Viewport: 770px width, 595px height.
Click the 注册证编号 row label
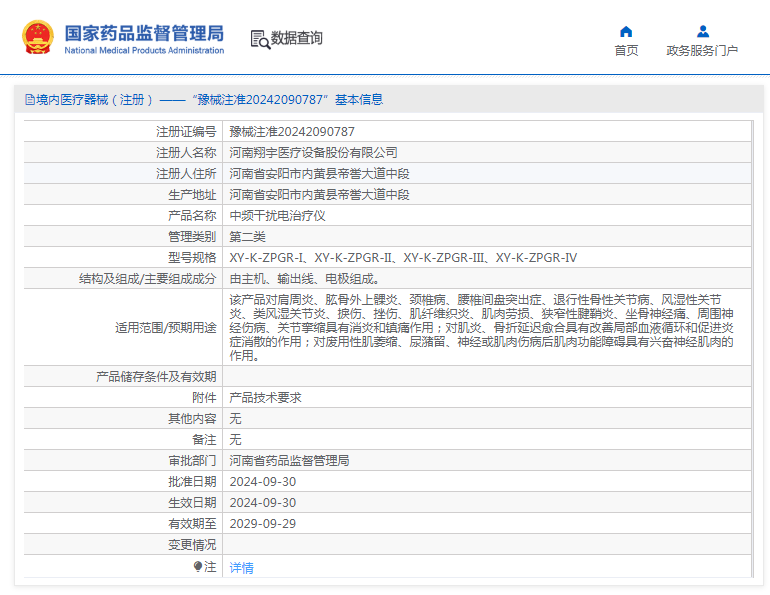coord(186,132)
